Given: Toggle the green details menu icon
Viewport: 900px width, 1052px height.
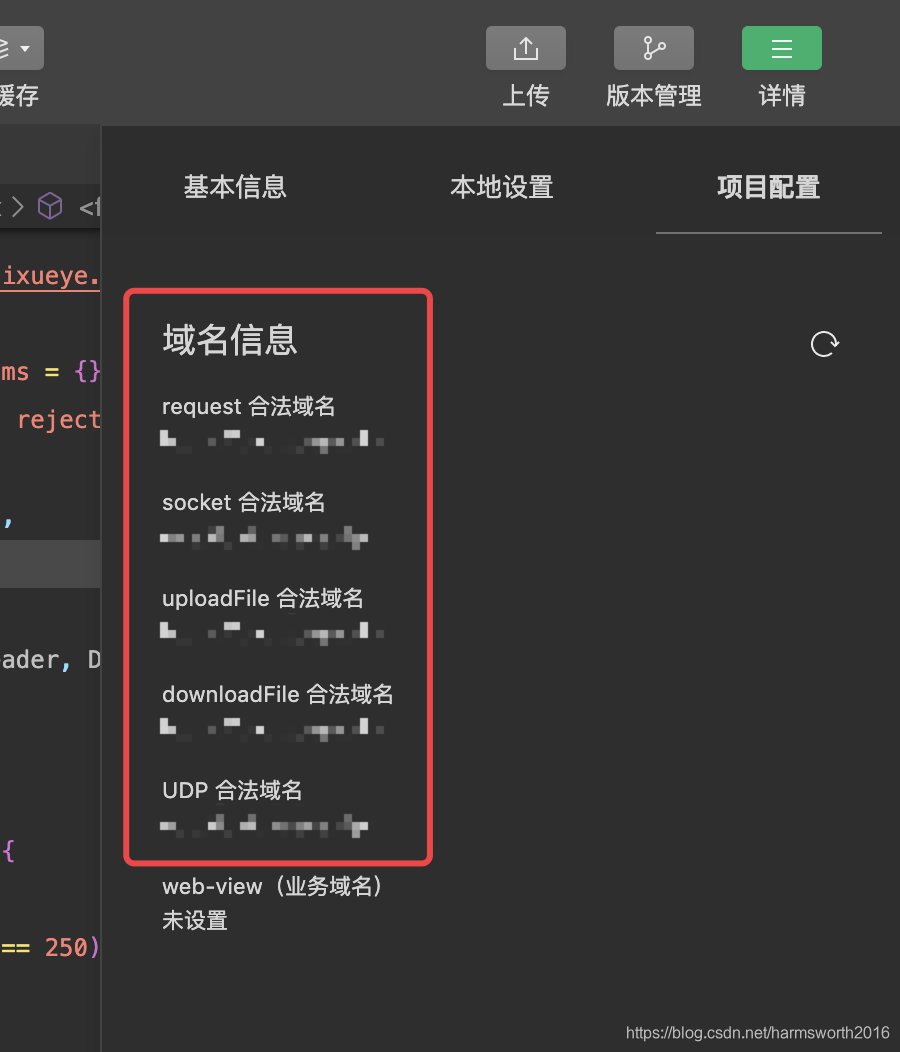Looking at the screenshot, I should point(781,48).
